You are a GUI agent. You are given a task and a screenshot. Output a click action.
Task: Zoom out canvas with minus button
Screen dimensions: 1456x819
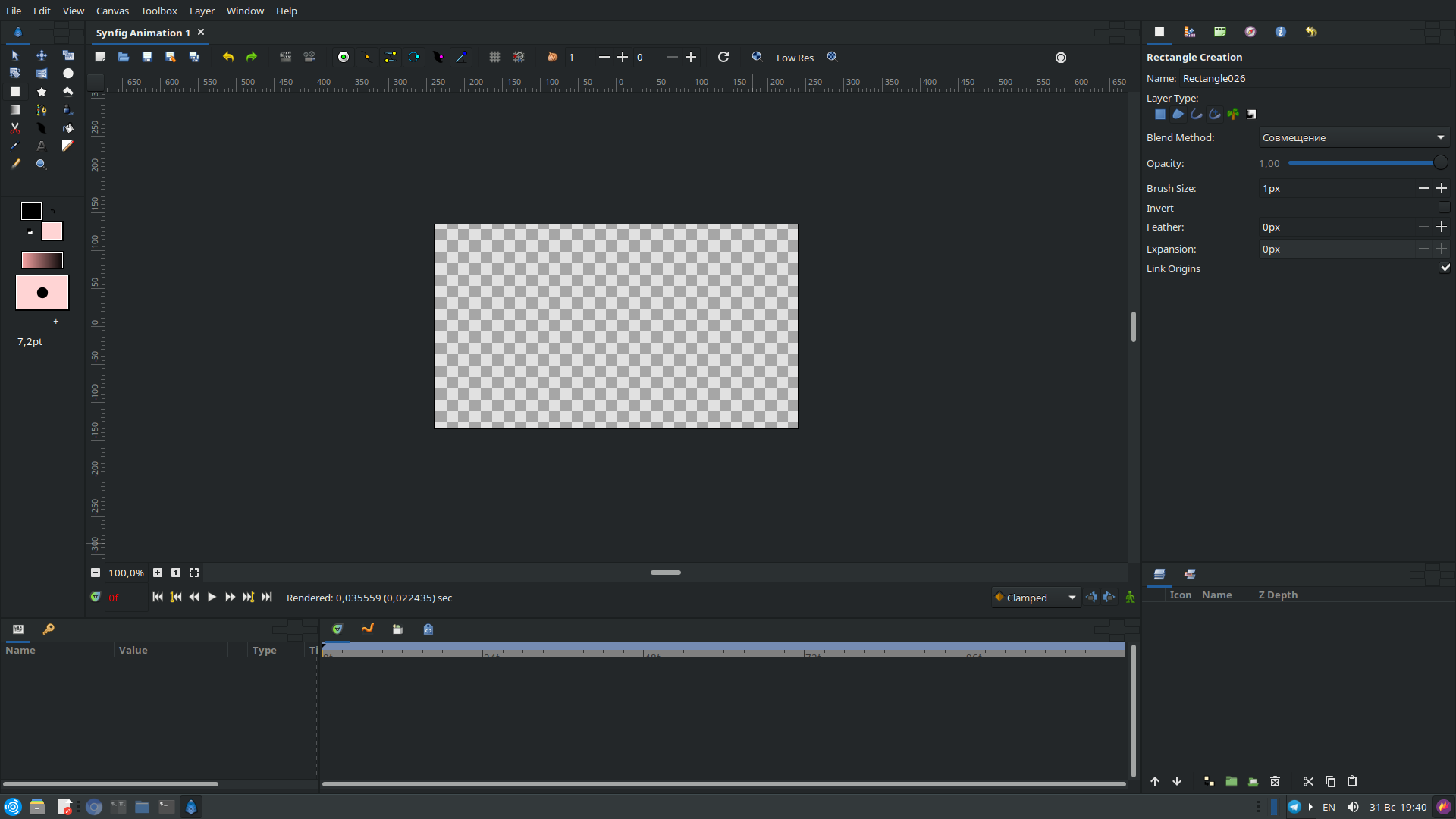96,573
